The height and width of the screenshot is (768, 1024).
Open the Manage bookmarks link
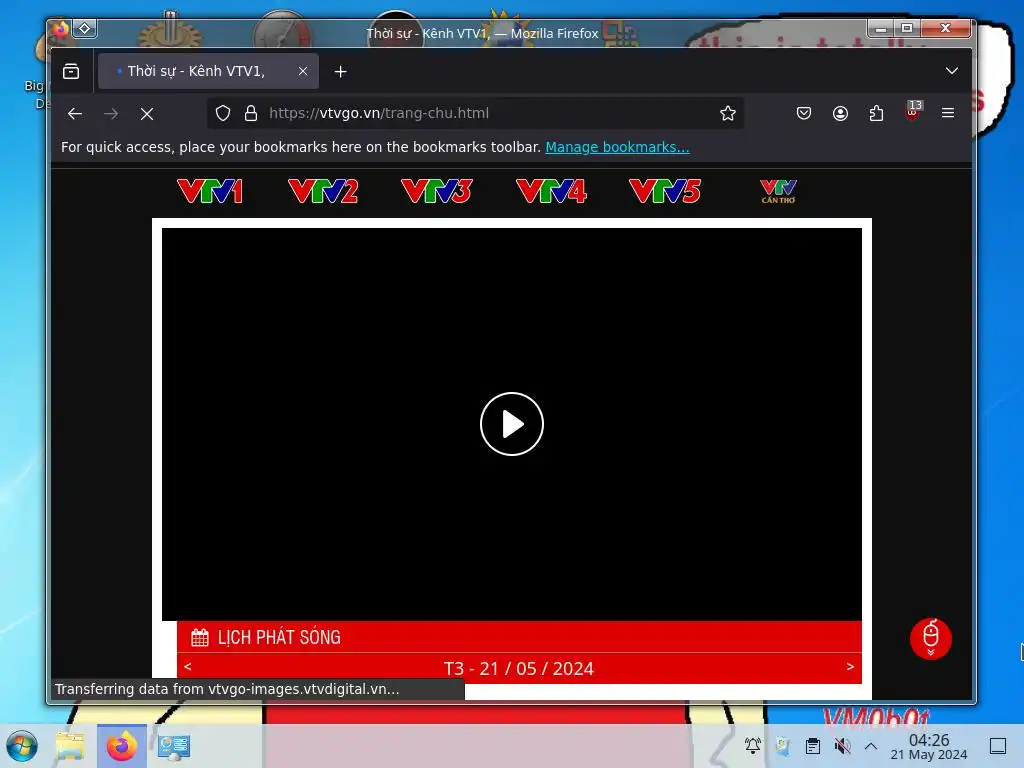click(x=617, y=147)
